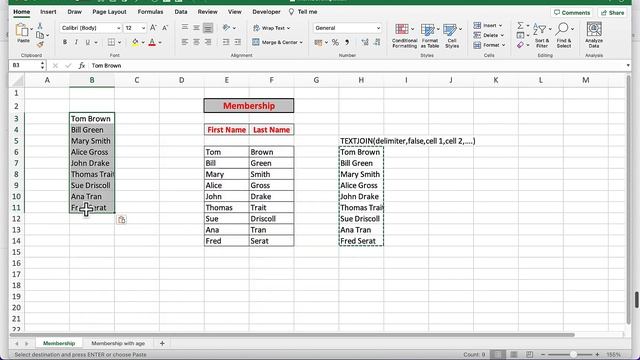The width and height of the screenshot is (640, 360).
Task: Toggle Bold formatting
Action: pyautogui.click(x=65, y=42)
